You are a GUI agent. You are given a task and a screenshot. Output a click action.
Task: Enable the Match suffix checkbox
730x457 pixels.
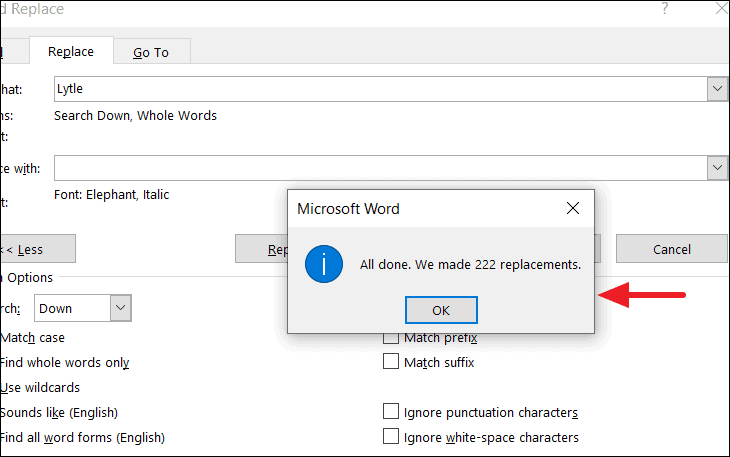(391, 362)
